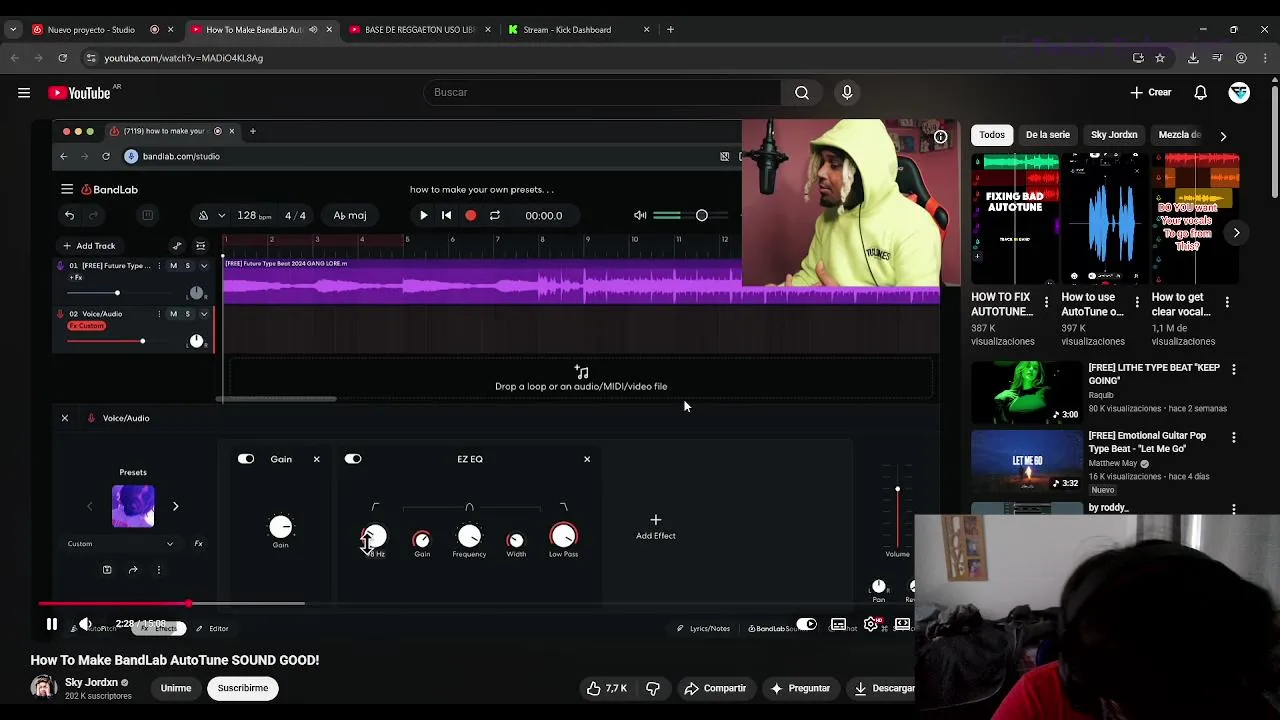The height and width of the screenshot is (720, 1280).
Task: Close the Voice/Audio effects panel
Action: 65,418
